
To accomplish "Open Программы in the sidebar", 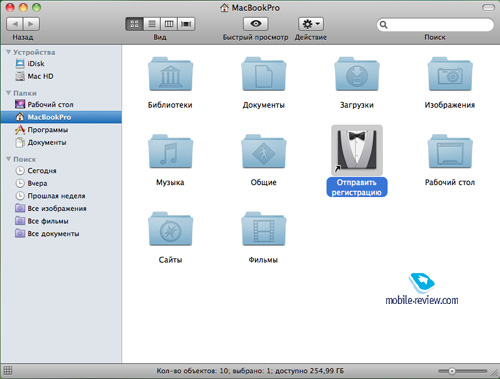I will (61, 130).
